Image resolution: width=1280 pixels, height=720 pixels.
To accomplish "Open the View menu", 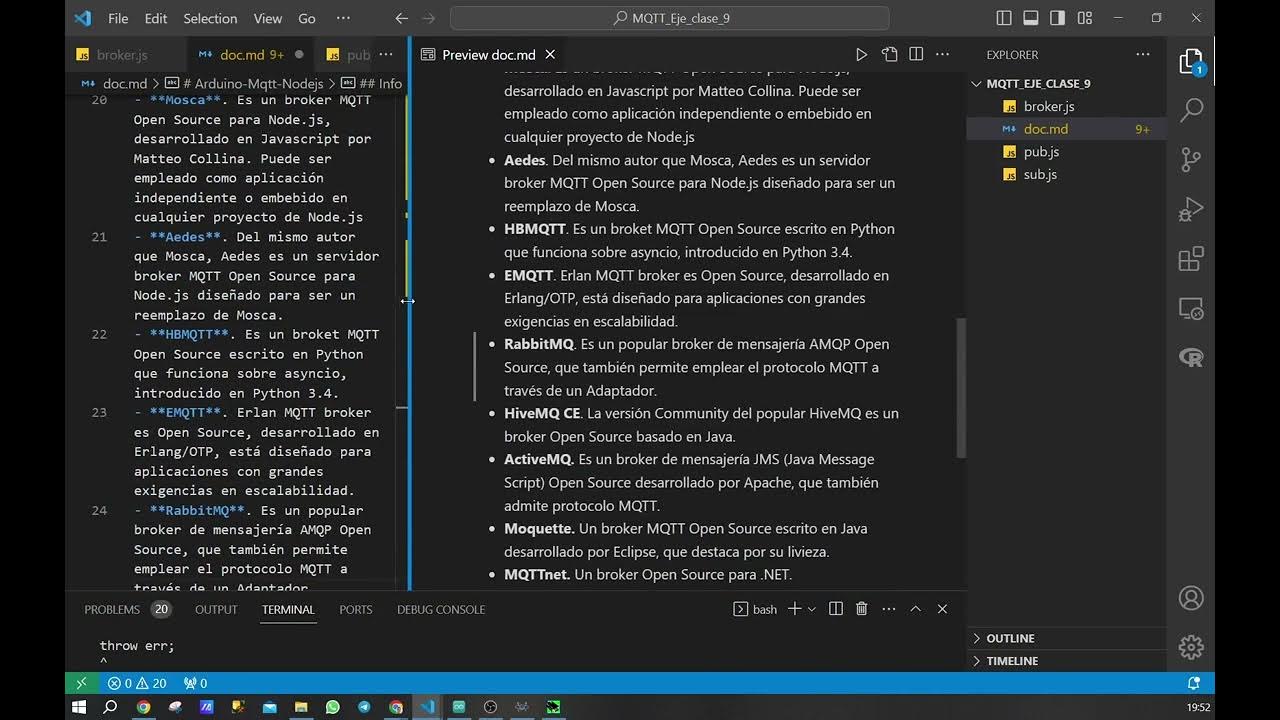I will (268, 18).
